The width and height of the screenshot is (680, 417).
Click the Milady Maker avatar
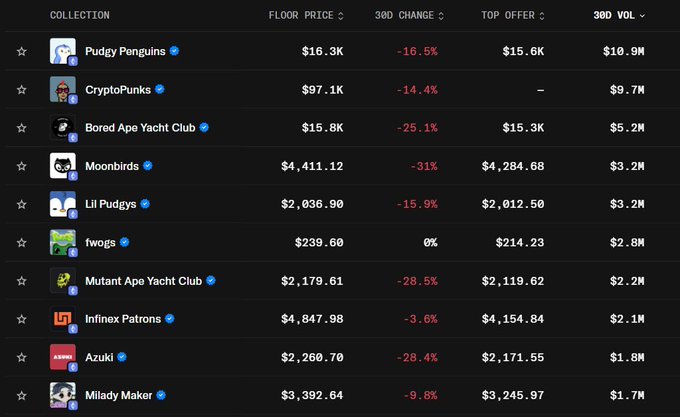click(x=62, y=395)
